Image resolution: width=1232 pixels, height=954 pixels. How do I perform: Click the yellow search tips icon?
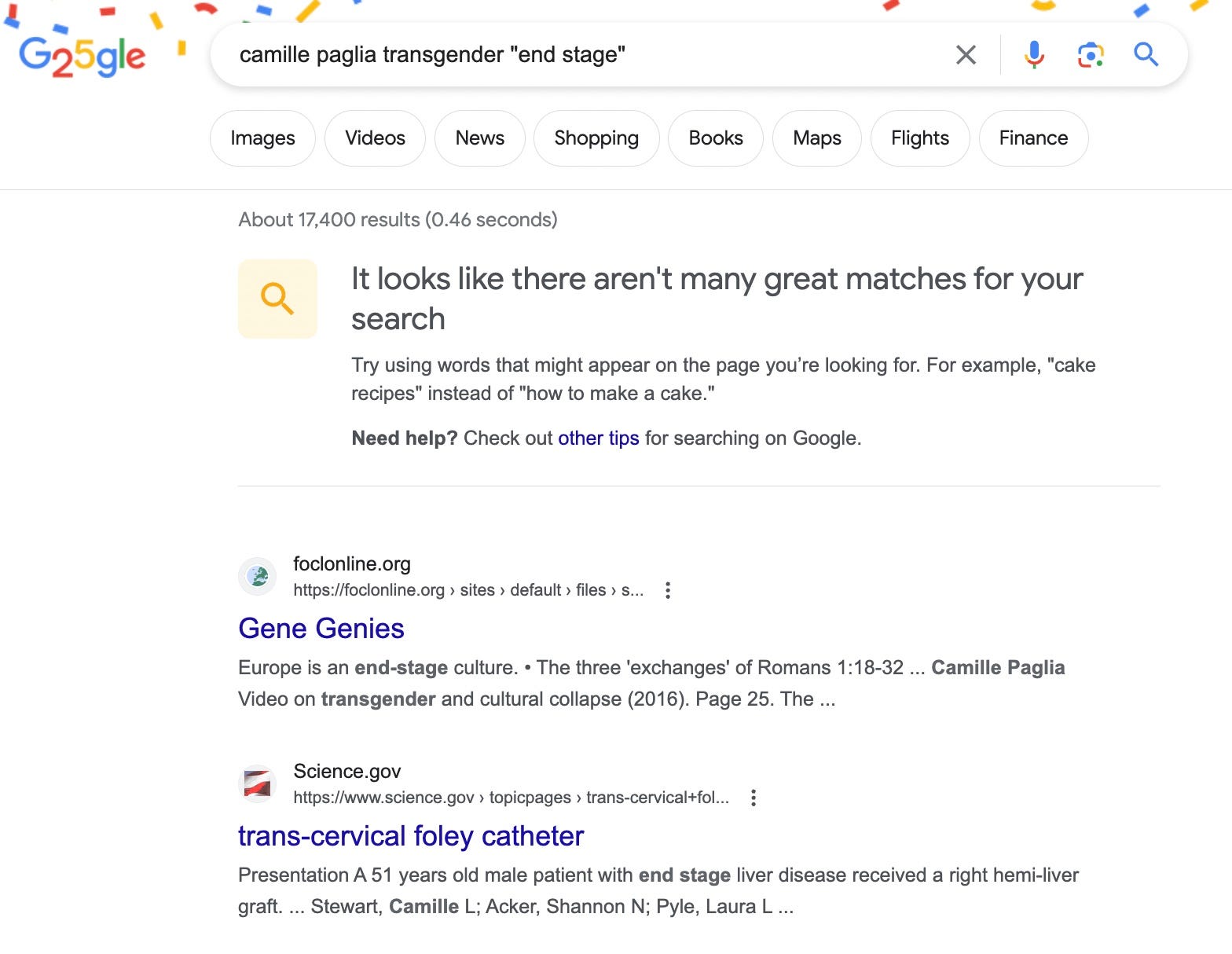coord(278,299)
